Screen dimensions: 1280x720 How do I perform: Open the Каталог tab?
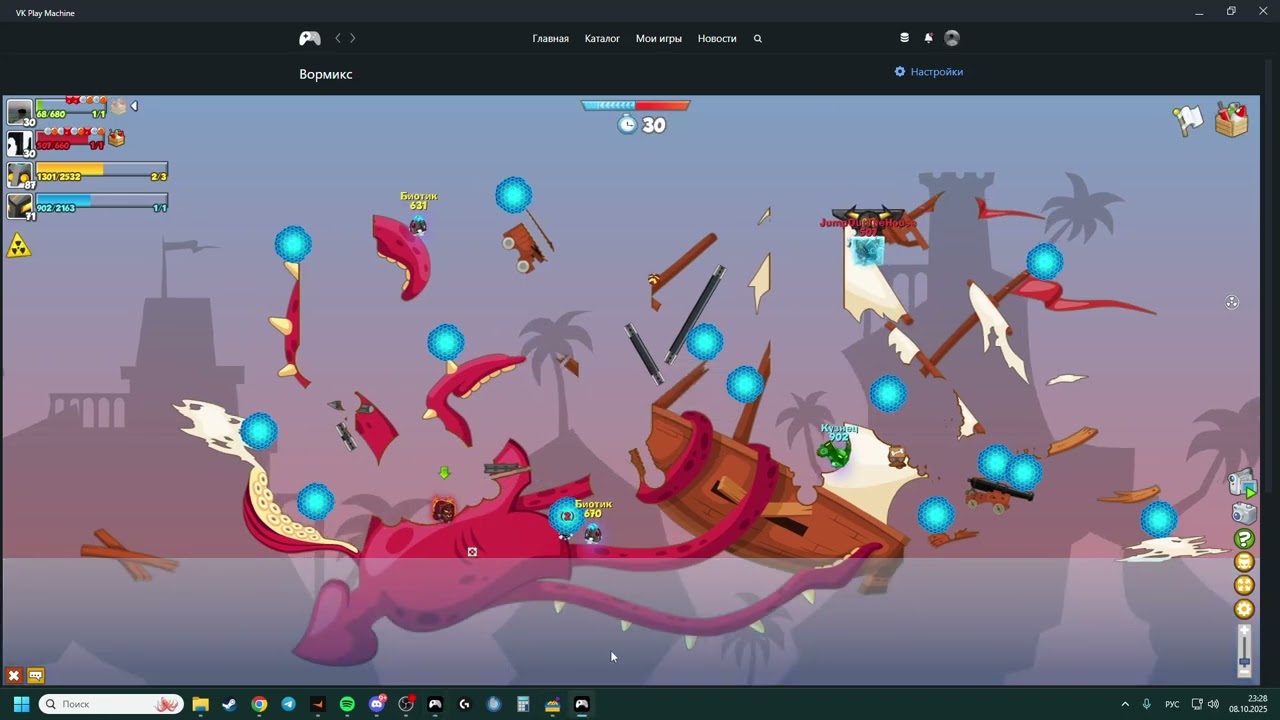pos(602,39)
